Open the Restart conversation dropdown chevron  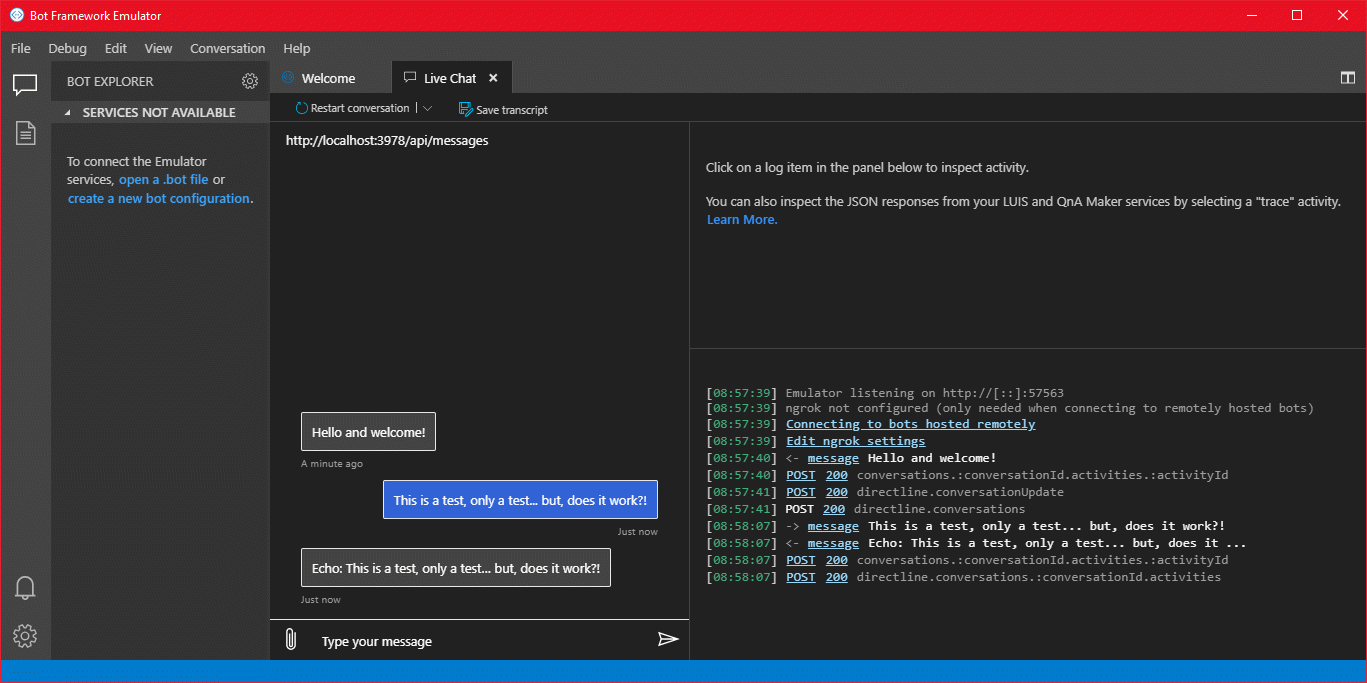pyautogui.click(x=429, y=108)
